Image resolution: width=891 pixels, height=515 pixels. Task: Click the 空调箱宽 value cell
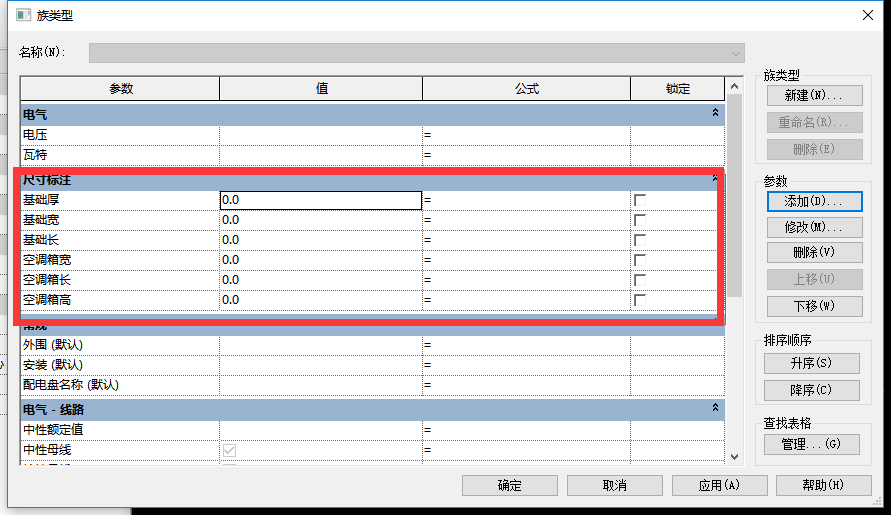point(320,260)
